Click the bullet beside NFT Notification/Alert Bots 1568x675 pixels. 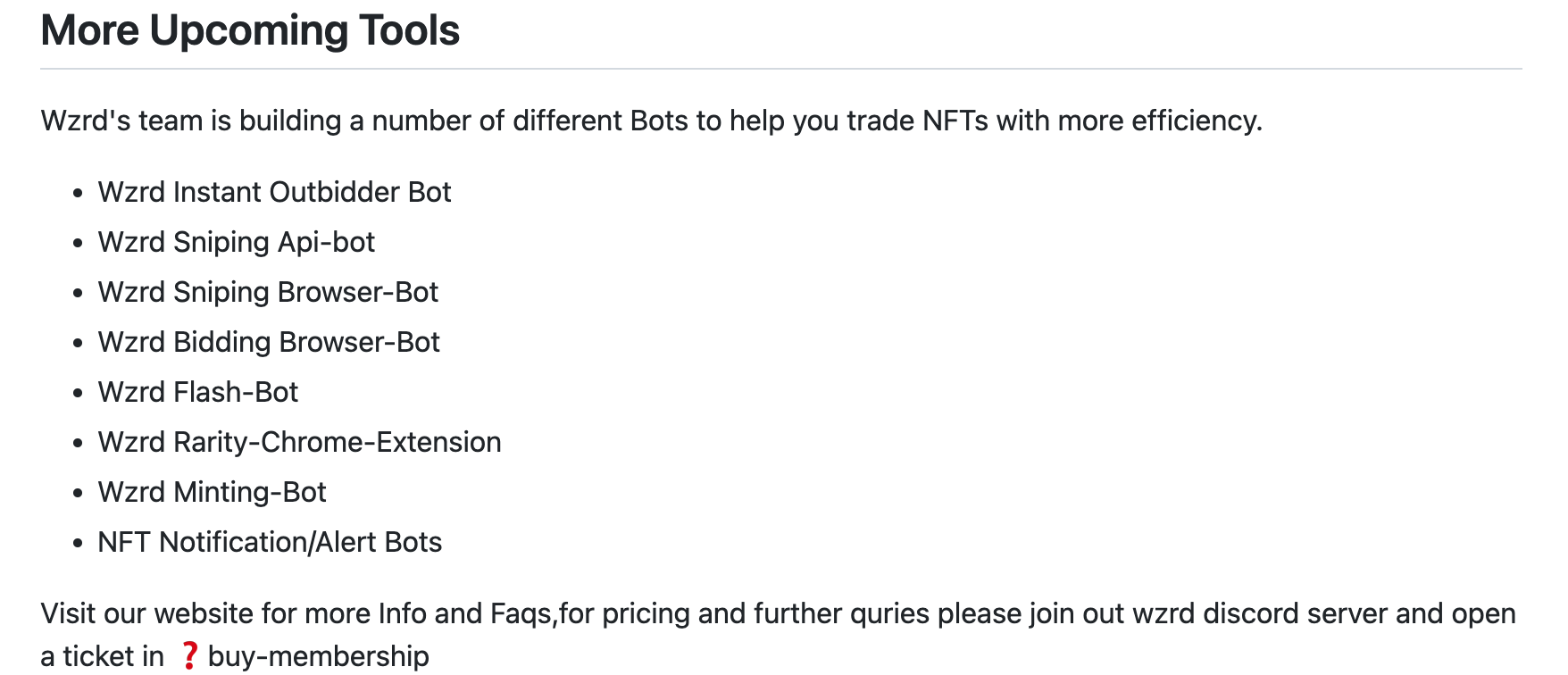[79, 543]
